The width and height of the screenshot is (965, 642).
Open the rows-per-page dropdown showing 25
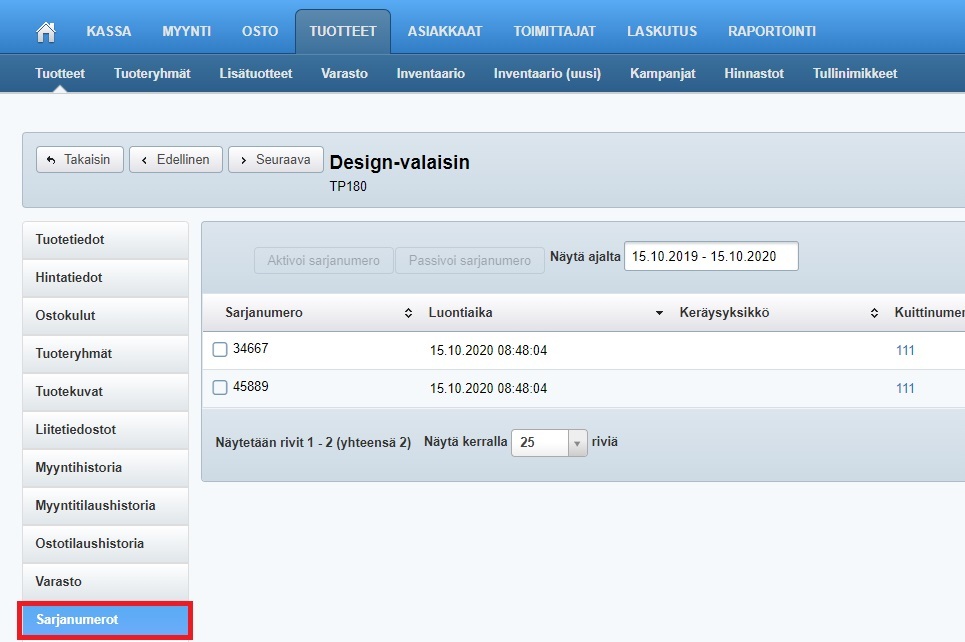[577, 443]
